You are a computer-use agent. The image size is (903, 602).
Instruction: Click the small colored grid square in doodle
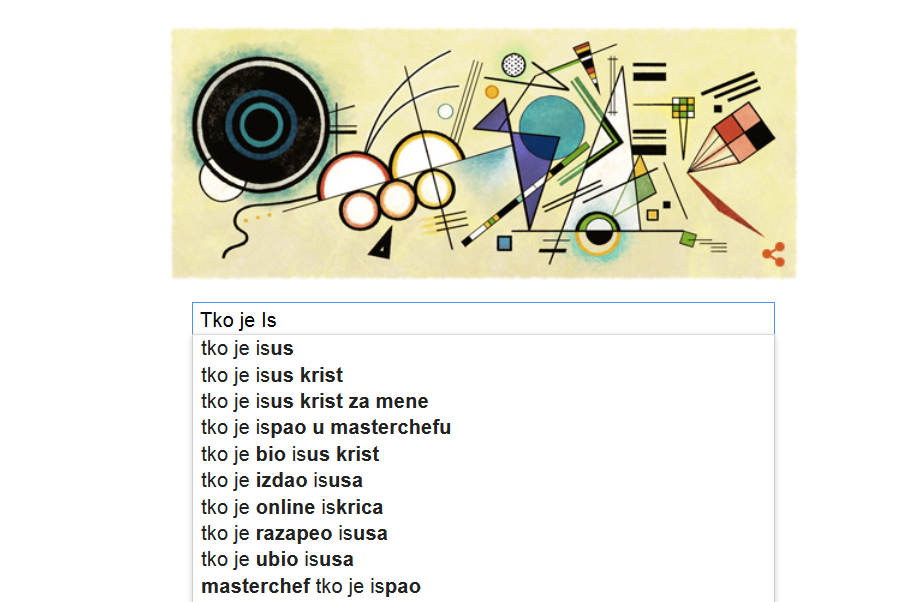pos(683,107)
